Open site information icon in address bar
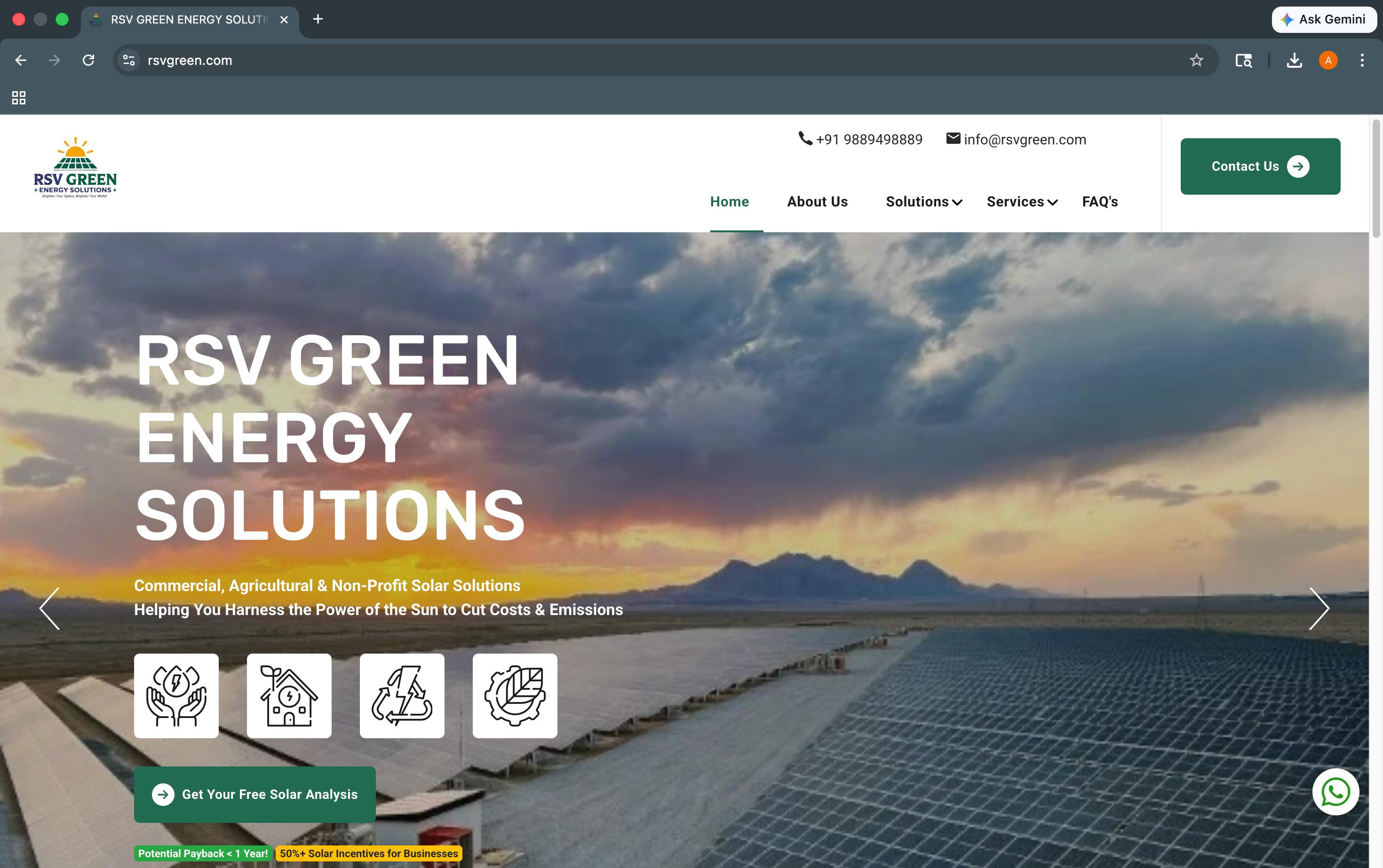 129,60
